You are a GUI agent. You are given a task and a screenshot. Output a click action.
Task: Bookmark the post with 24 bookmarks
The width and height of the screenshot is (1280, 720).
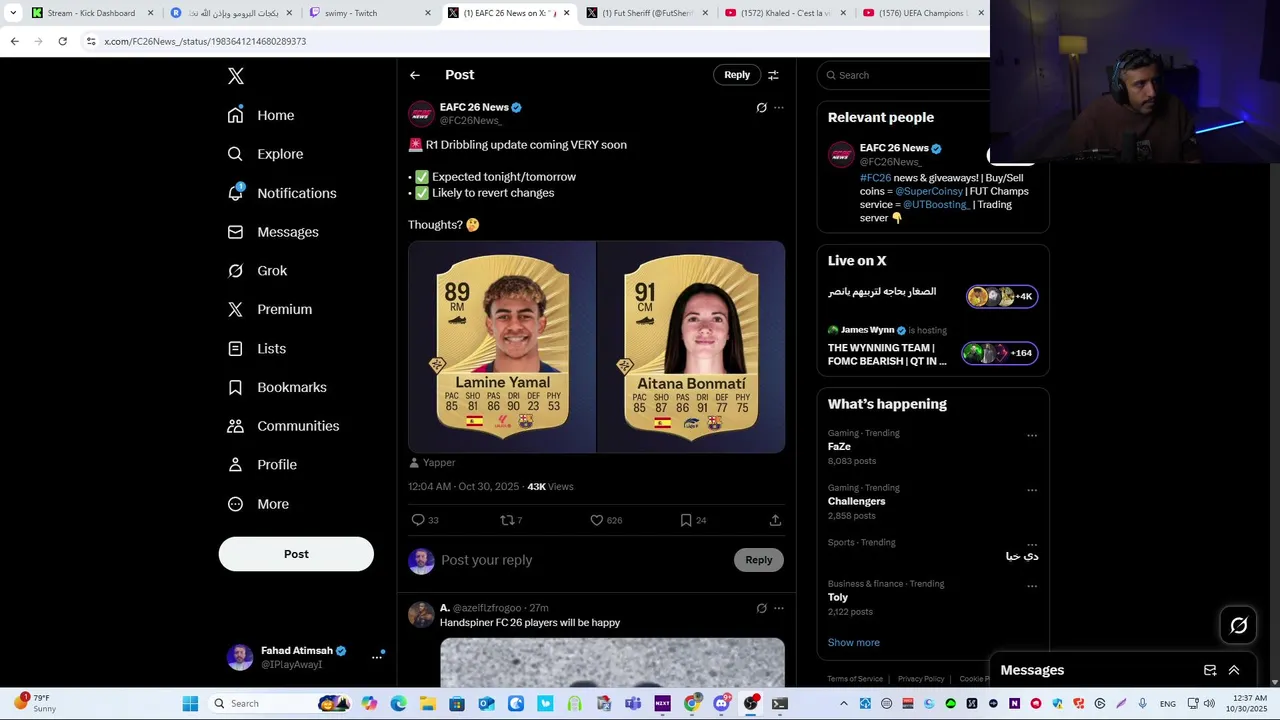(x=686, y=520)
